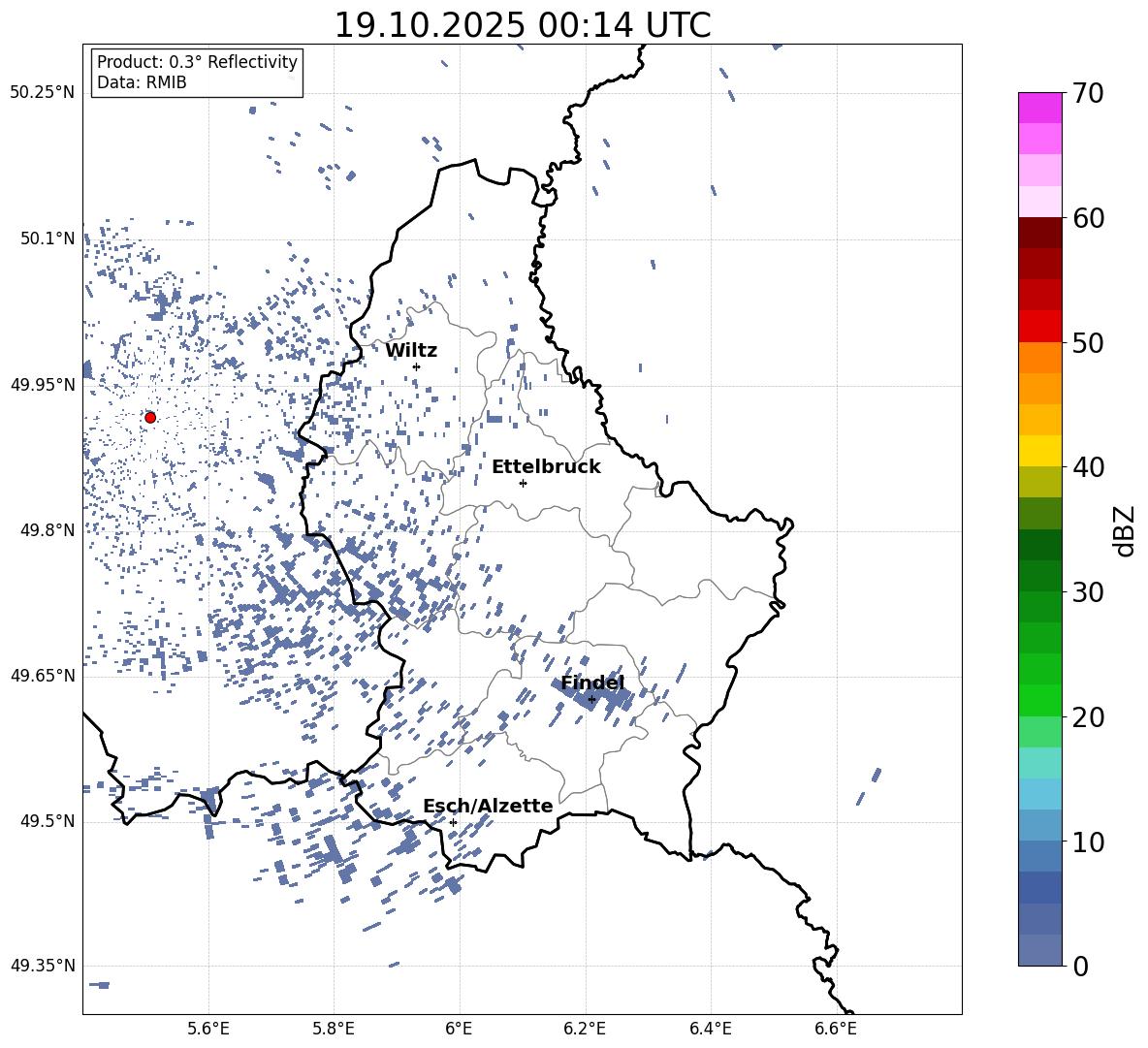Viewport: 1148px width, 1048px height.
Task: Select the Ettelbruck city label
Action: [x=546, y=466]
